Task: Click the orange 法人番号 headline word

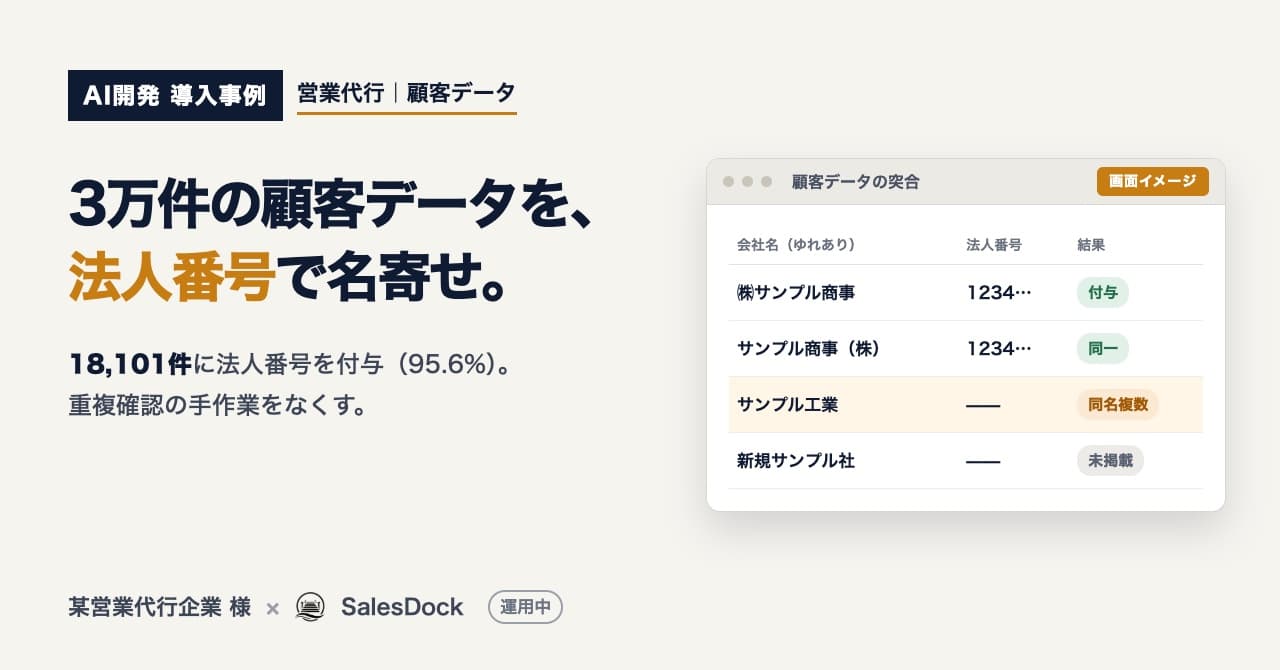Action: pos(171,276)
